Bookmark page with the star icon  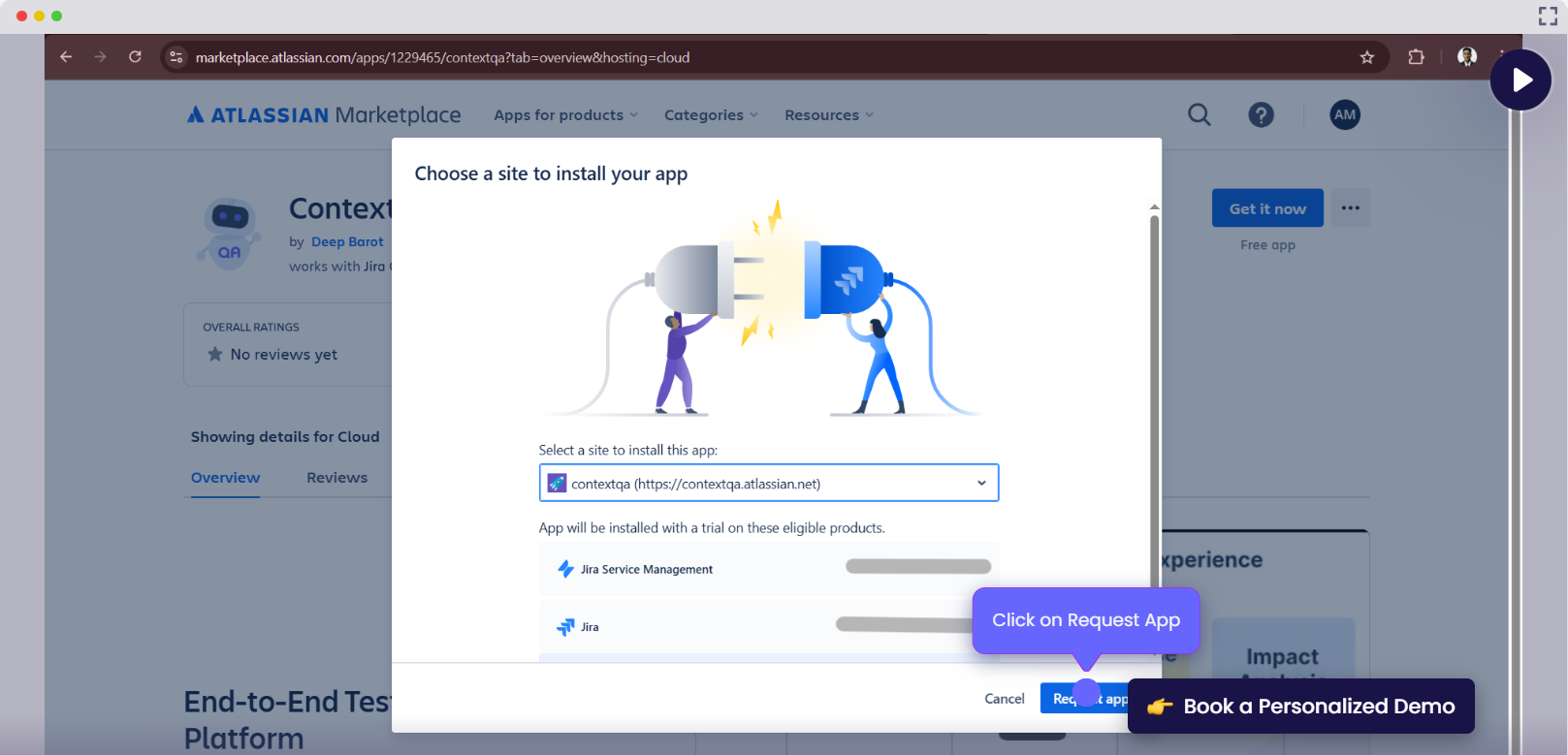pyautogui.click(x=1367, y=57)
